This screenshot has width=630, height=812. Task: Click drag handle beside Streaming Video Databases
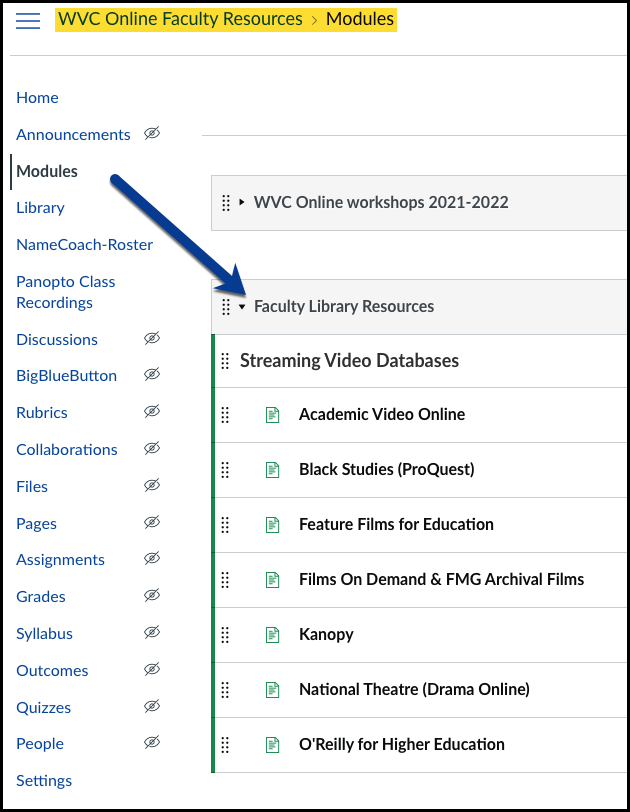pos(225,361)
